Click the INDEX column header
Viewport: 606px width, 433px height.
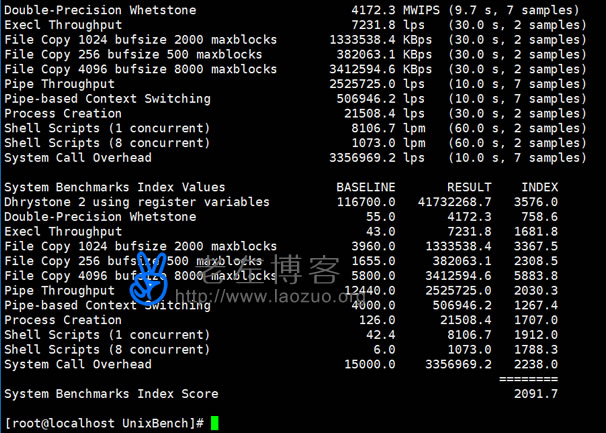click(x=539, y=187)
